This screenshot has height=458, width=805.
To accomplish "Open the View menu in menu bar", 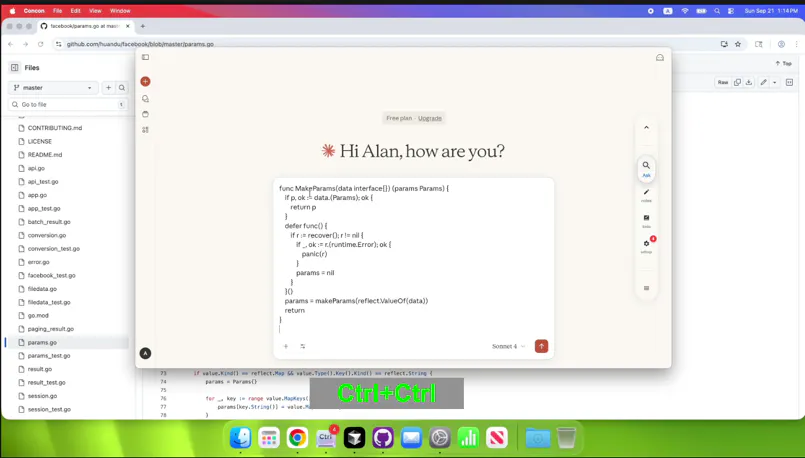I will pos(95,11).
